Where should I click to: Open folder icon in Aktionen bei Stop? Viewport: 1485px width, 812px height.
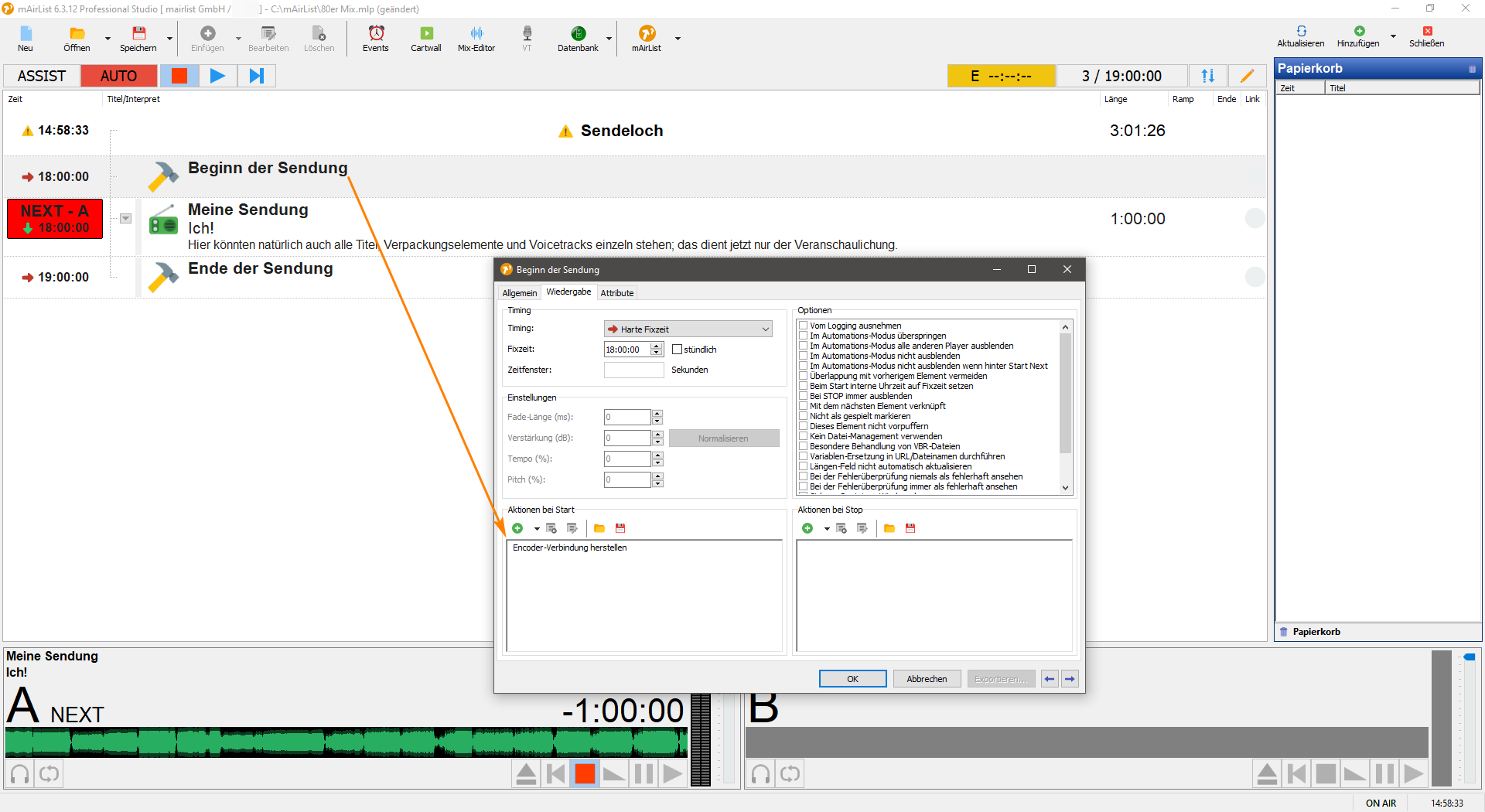889,528
